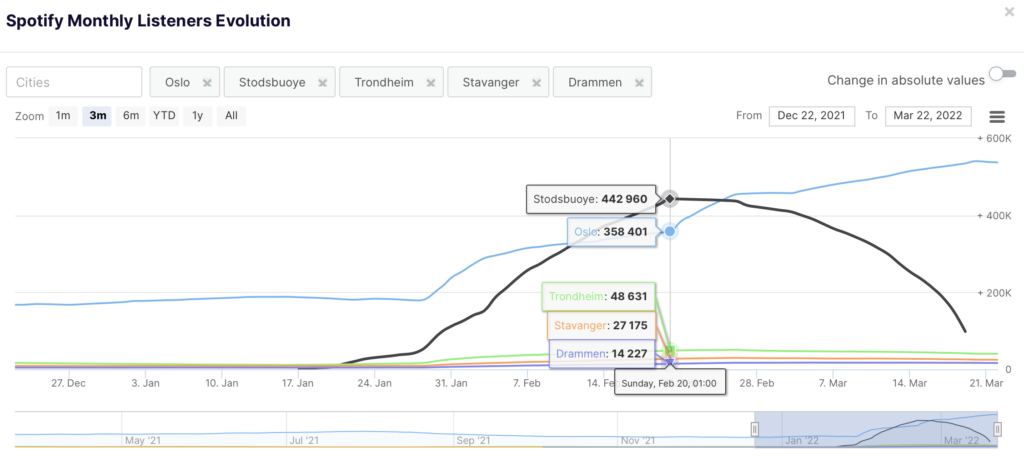
Task: Remove the Oslo city tag
Action: click(x=207, y=83)
